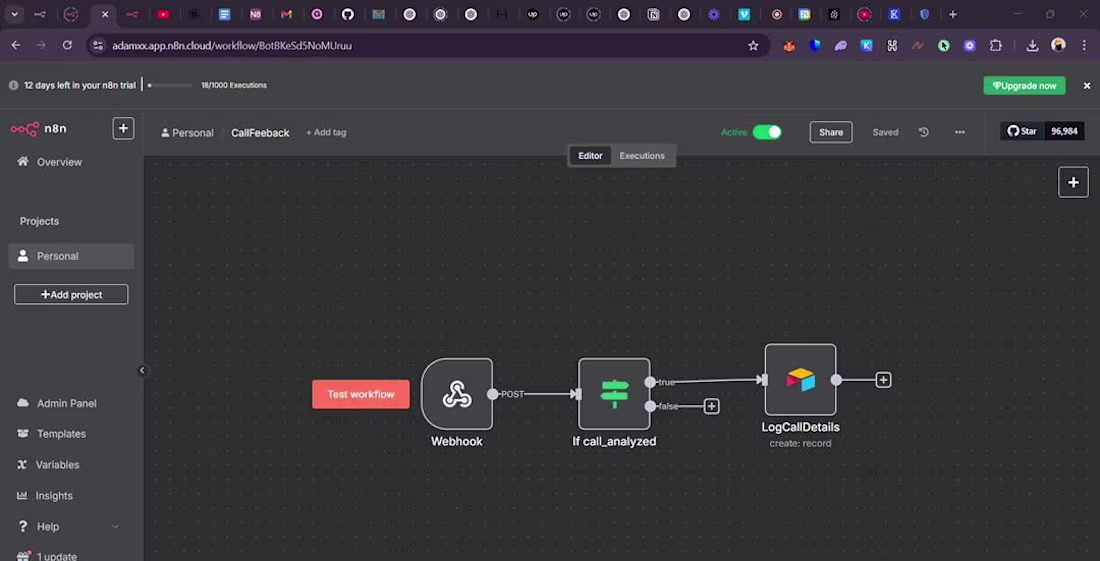Image resolution: width=1100 pixels, height=561 pixels.
Task: Switch to the YouTube tab
Action: pyautogui.click(x=163, y=14)
